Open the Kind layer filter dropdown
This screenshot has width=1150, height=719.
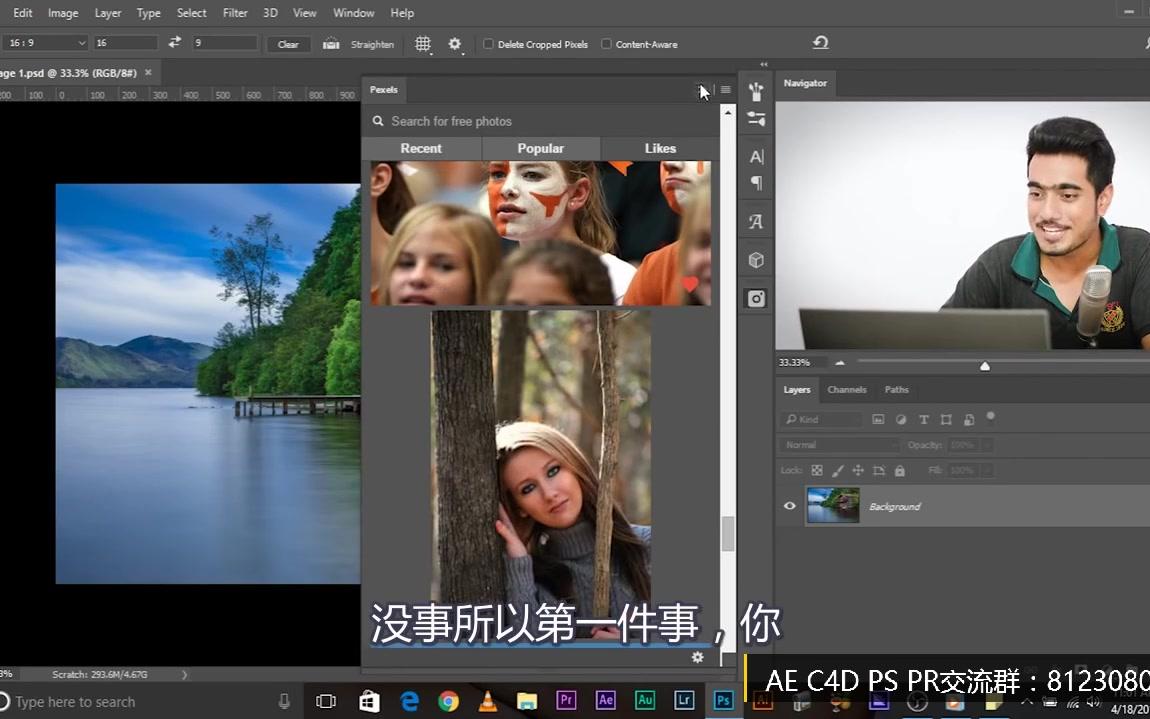coord(820,419)
